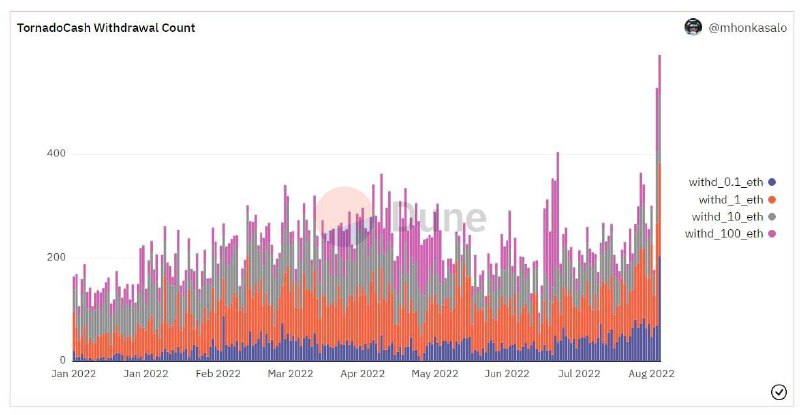Click the Feb 2022 x-axis label

click(218, 373)
